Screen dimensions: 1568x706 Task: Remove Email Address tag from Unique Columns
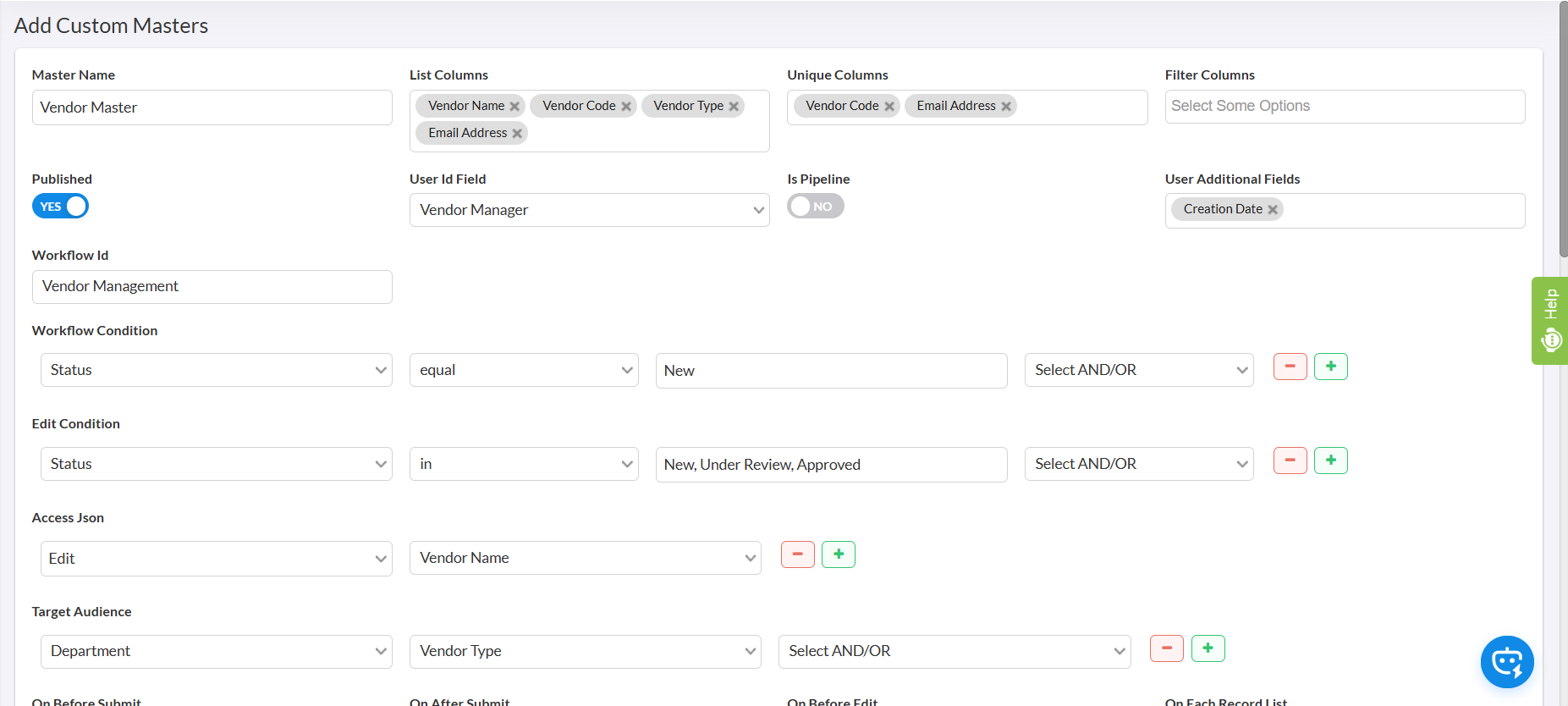click(1006, 107)
